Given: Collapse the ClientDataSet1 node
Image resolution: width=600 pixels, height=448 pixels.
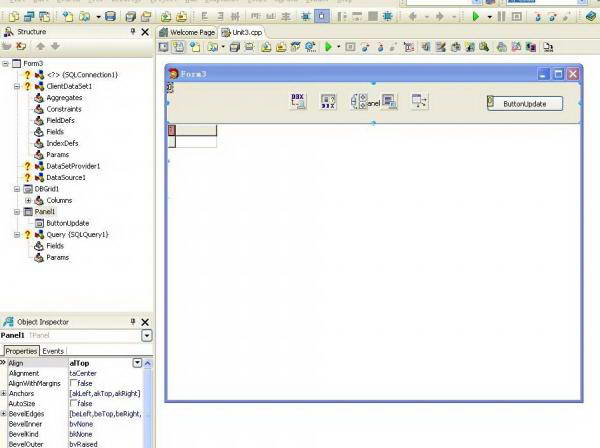Looking at the screenshot, I should pos(17,86).
